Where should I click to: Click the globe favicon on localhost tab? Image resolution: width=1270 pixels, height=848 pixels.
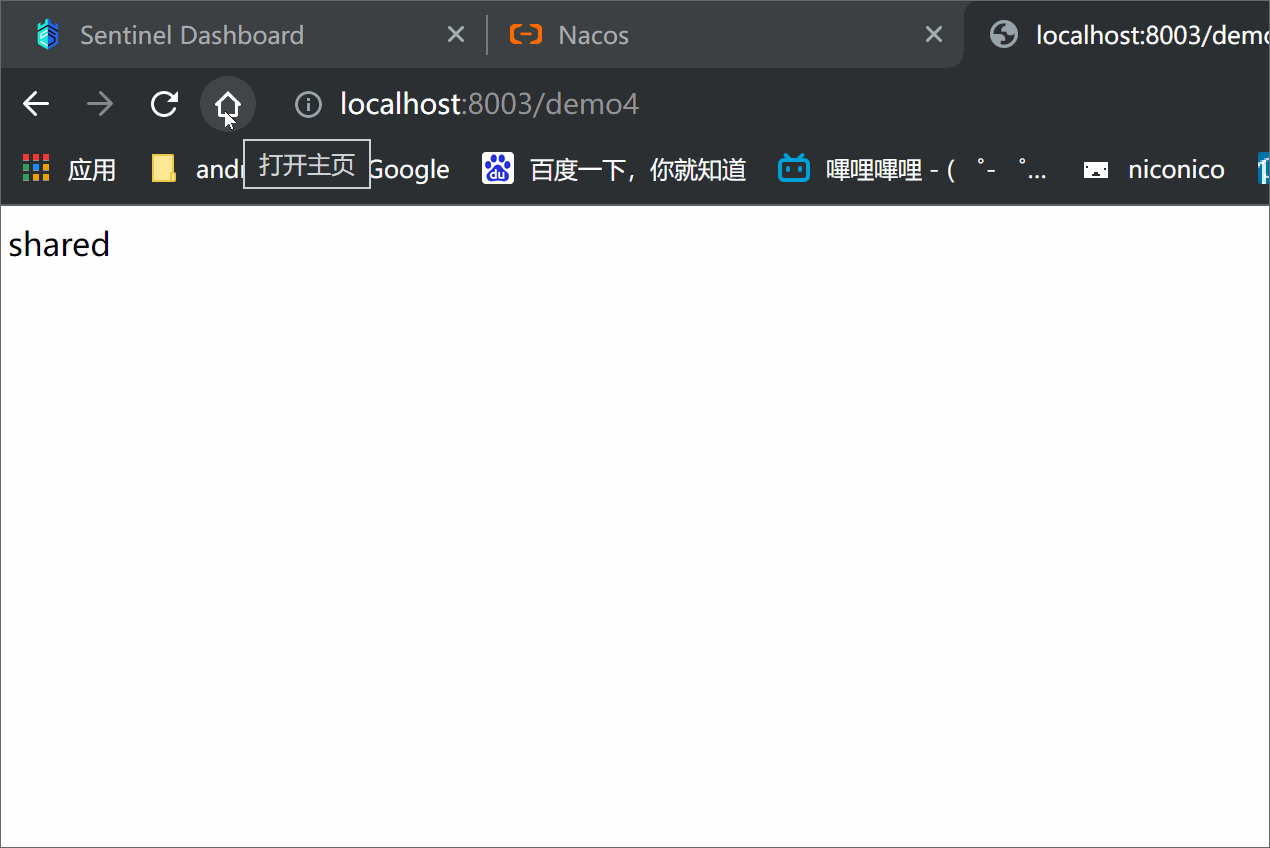[x=1004, y=34]
